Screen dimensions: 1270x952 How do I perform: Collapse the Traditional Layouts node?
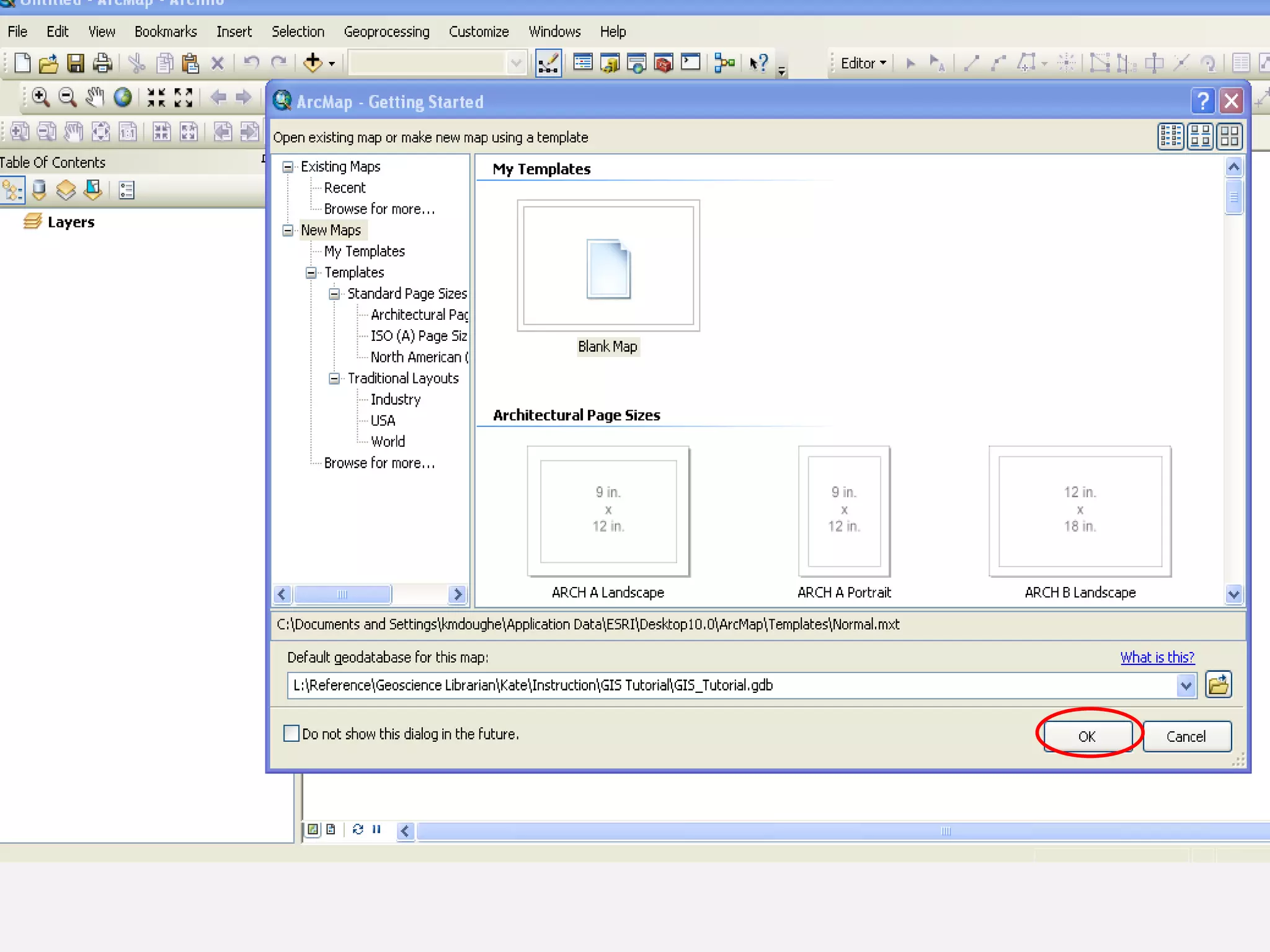click(334, 378)
